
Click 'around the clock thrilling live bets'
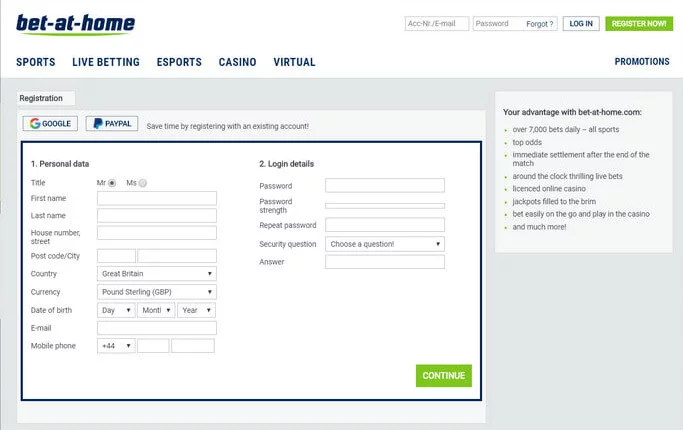(x=567, y=176)
